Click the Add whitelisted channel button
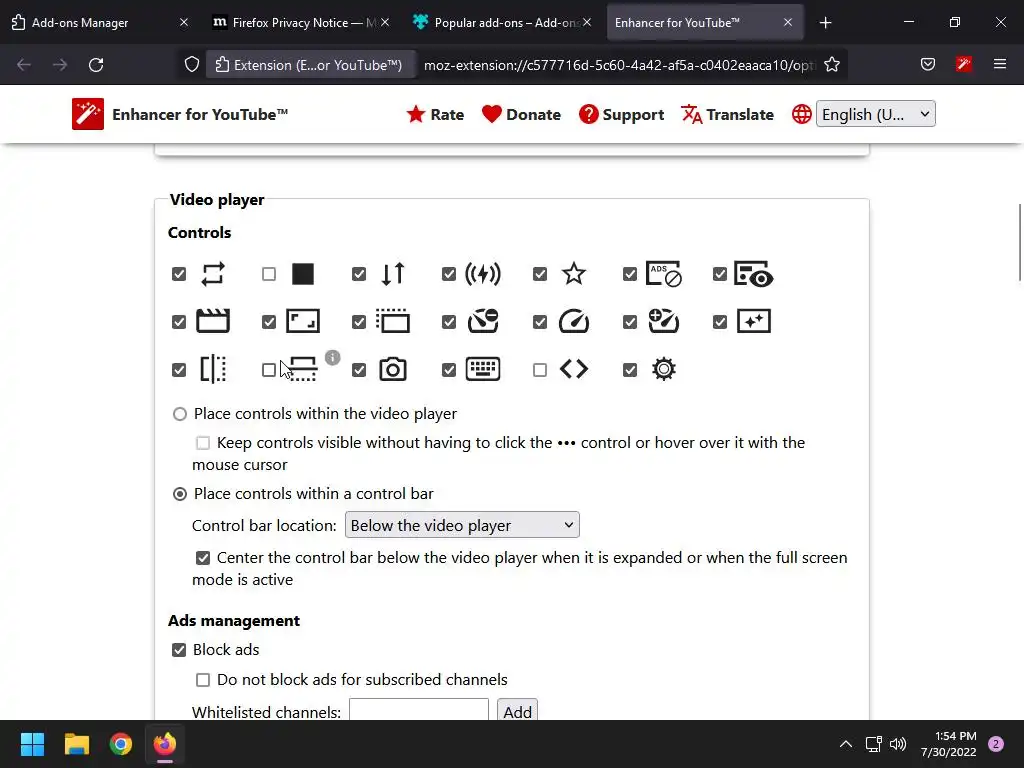Image resolution: width=1024 pixels, height=768 pixels. click(x=517, y=711)
